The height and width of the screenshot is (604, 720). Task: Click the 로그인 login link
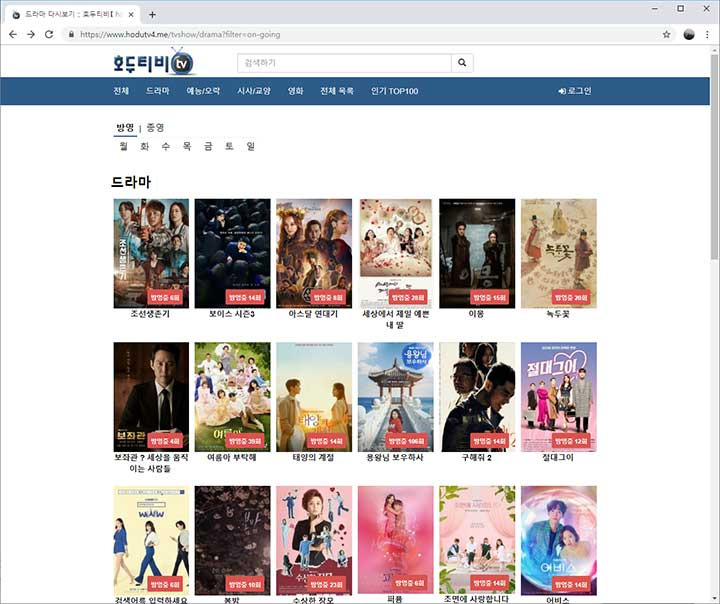pos(575,91)
